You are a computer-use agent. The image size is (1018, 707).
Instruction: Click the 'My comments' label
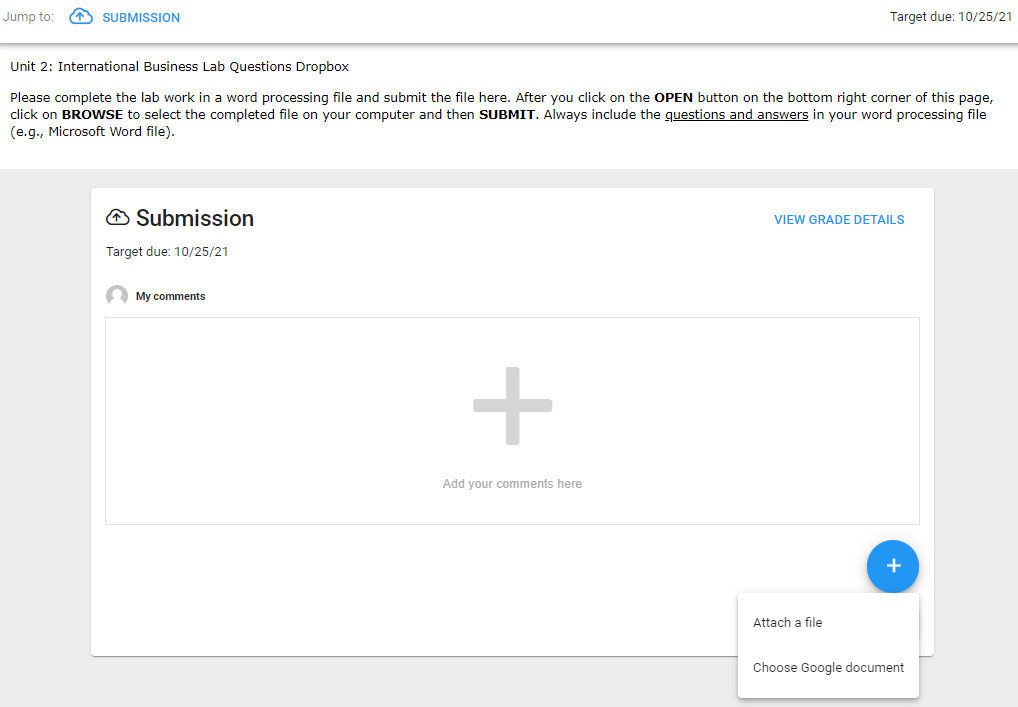(170, 296)
